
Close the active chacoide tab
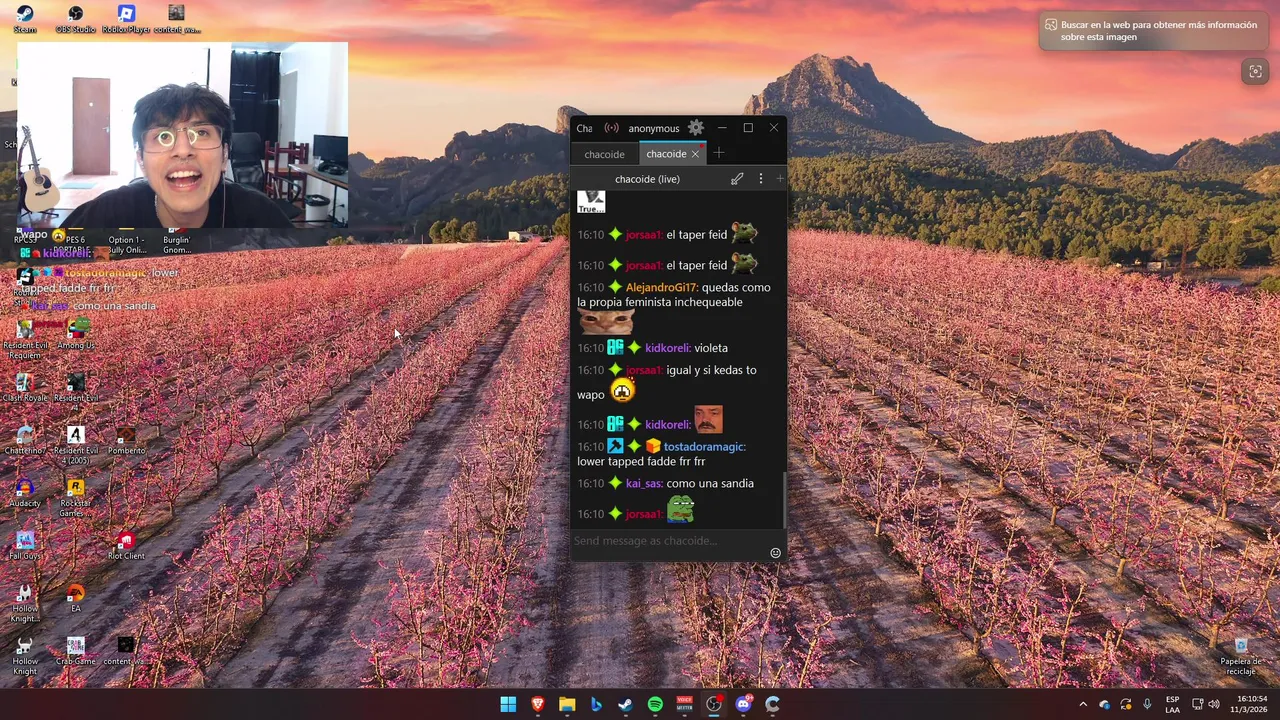(x=695, y=154)
